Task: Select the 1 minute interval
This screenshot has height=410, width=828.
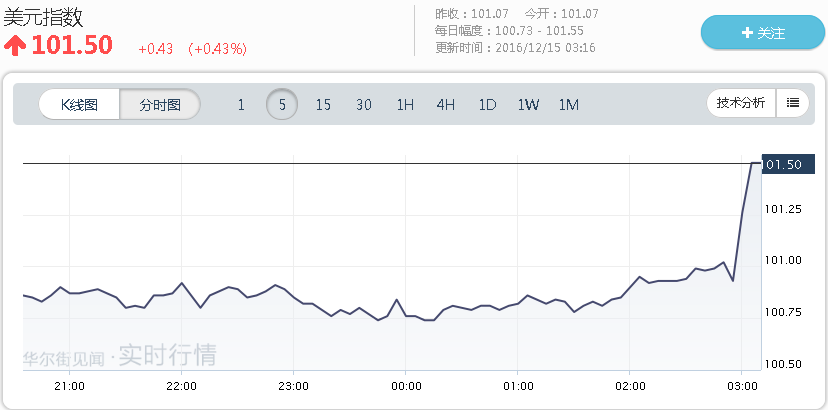Action: click(241, 104)
